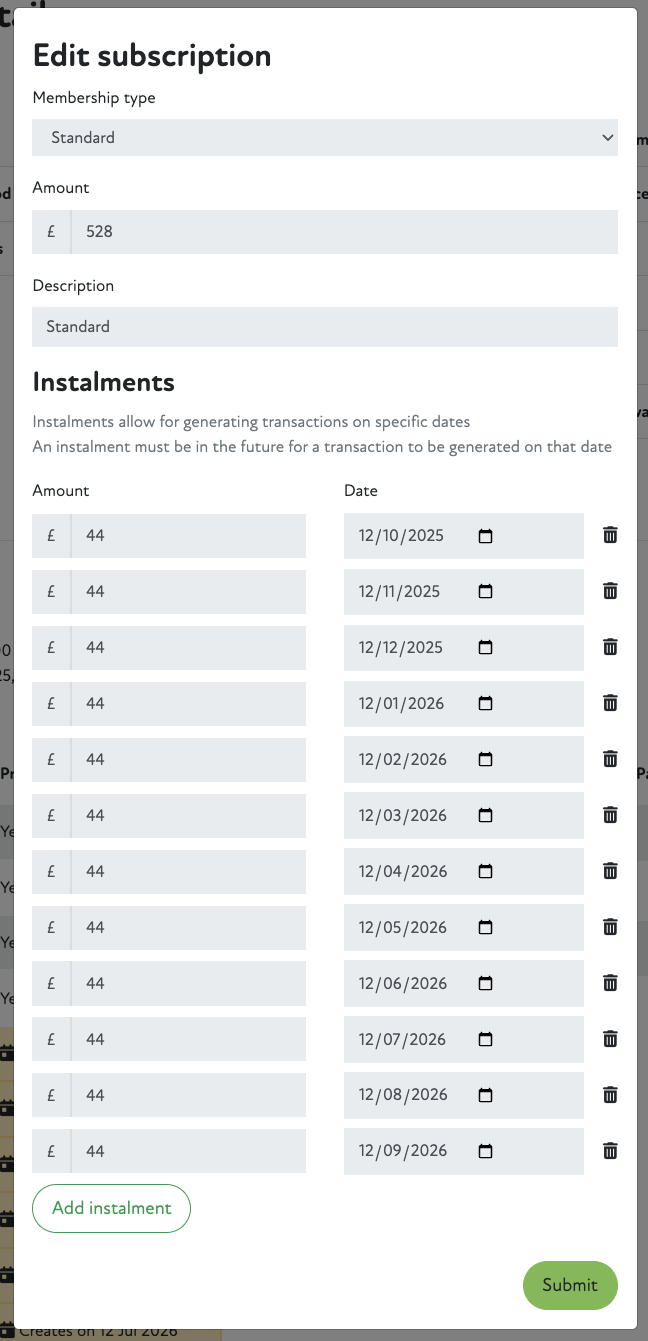This screenshot has height=1341, width=648.
Task: Click the subscription Amount field showing 528
Action: (x=344, y=232)
